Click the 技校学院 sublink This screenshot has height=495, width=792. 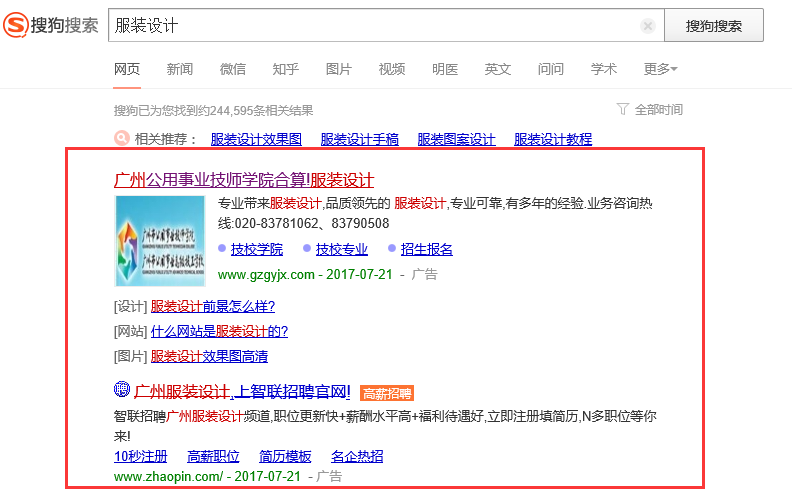(x=257, y=249)
